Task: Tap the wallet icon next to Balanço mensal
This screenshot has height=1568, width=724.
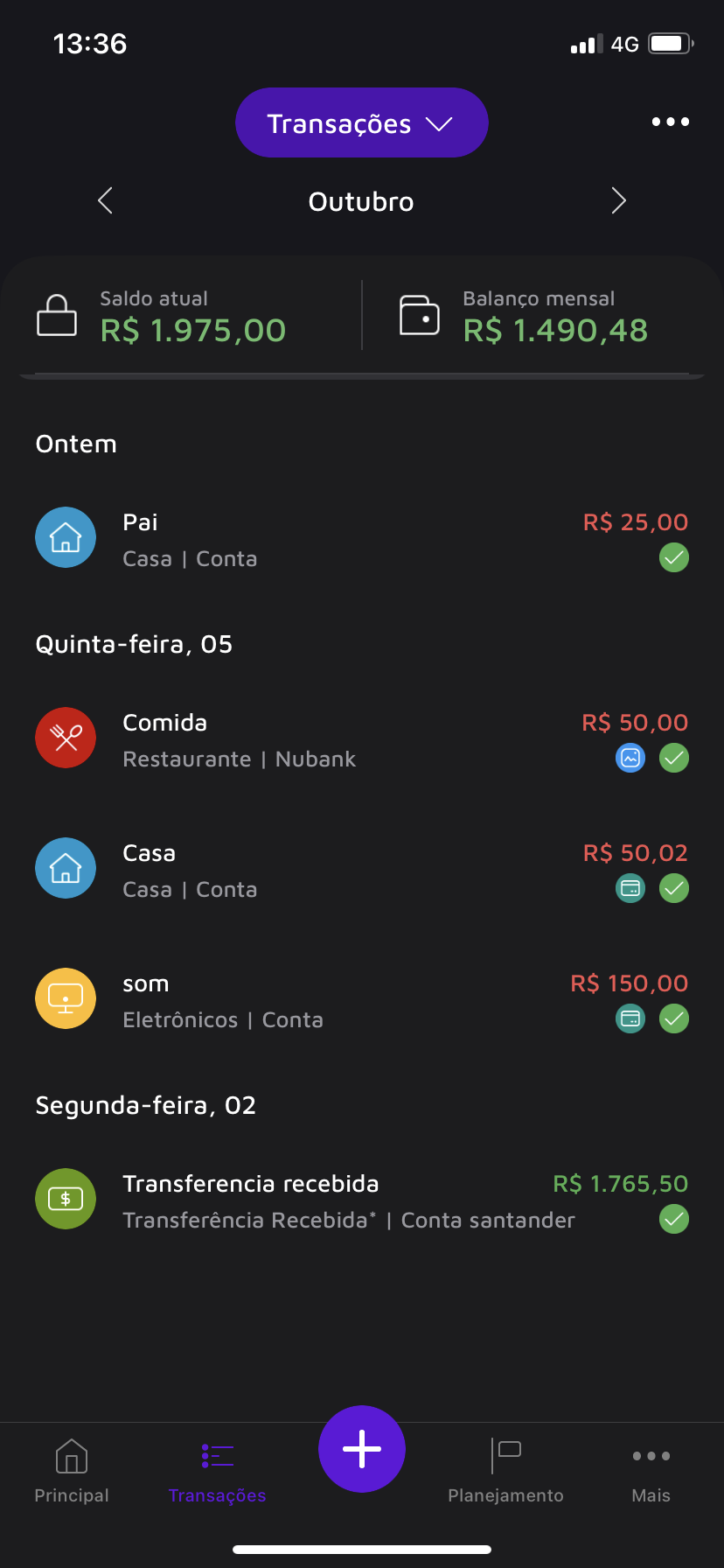Action: click(420, 315)
